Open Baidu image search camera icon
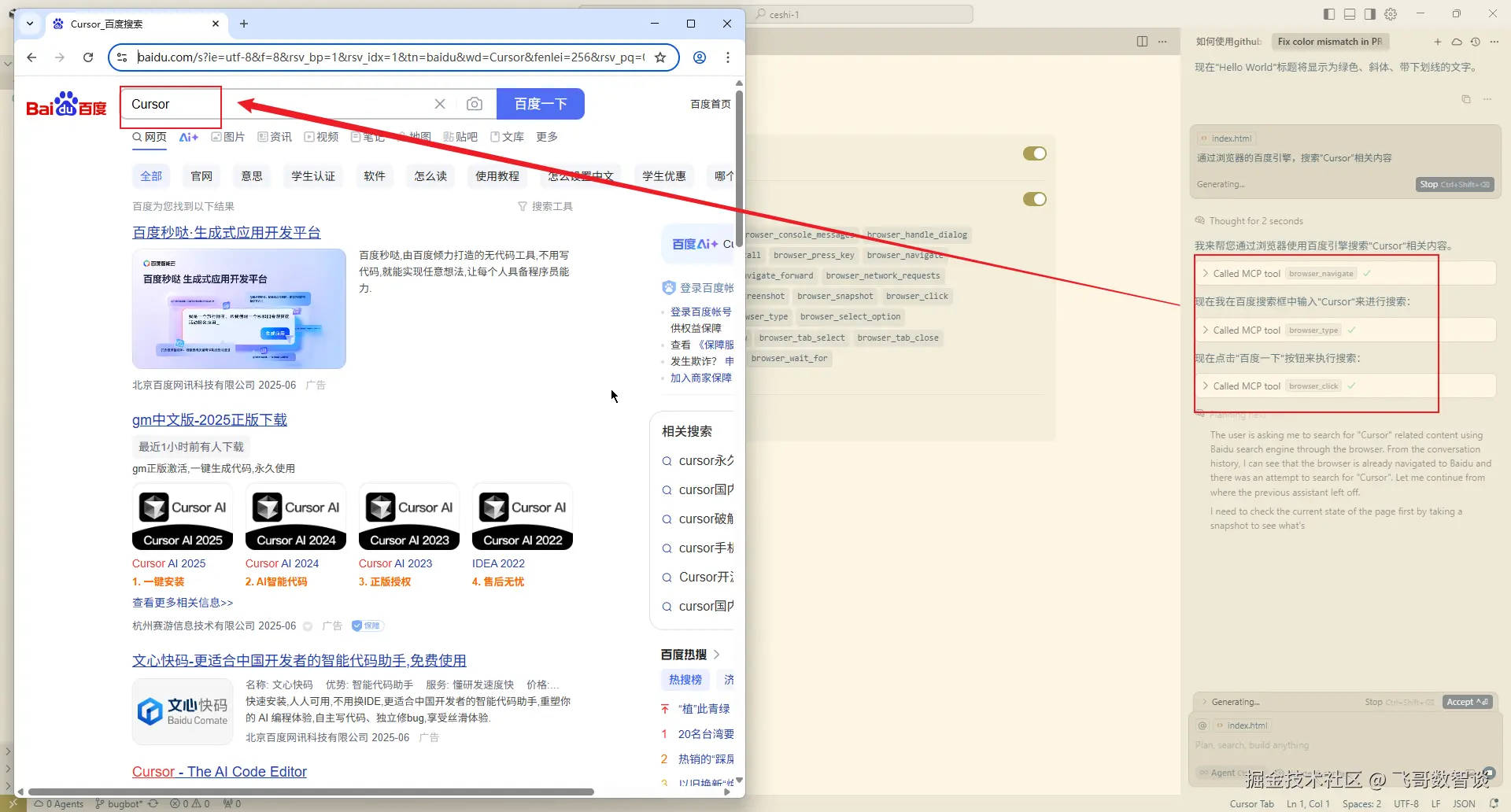1511x812 pixels. pos(474,104)
